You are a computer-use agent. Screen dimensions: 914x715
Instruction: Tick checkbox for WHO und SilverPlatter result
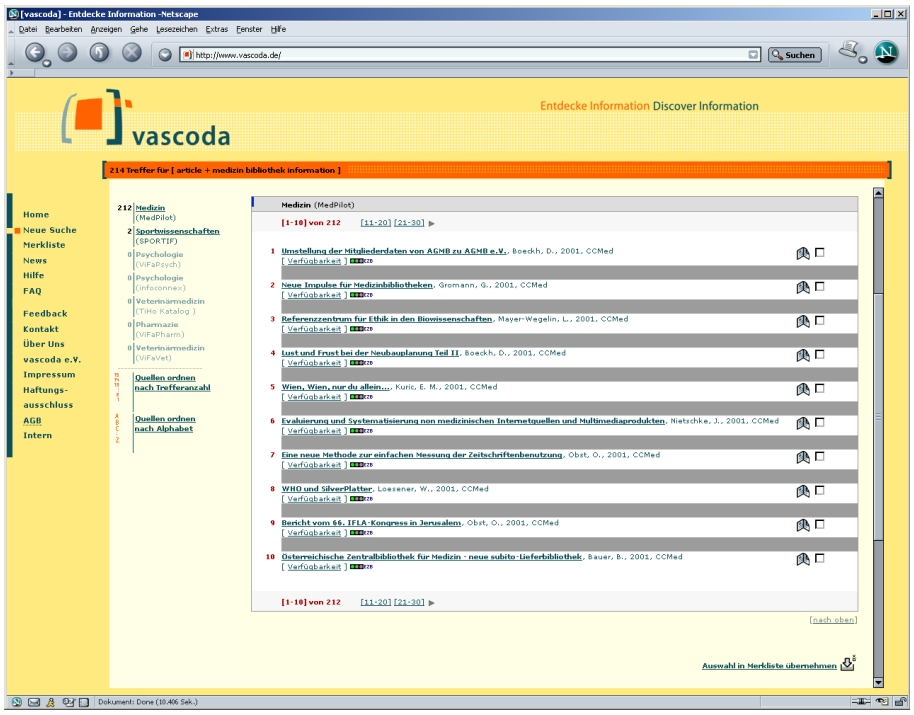820,490
